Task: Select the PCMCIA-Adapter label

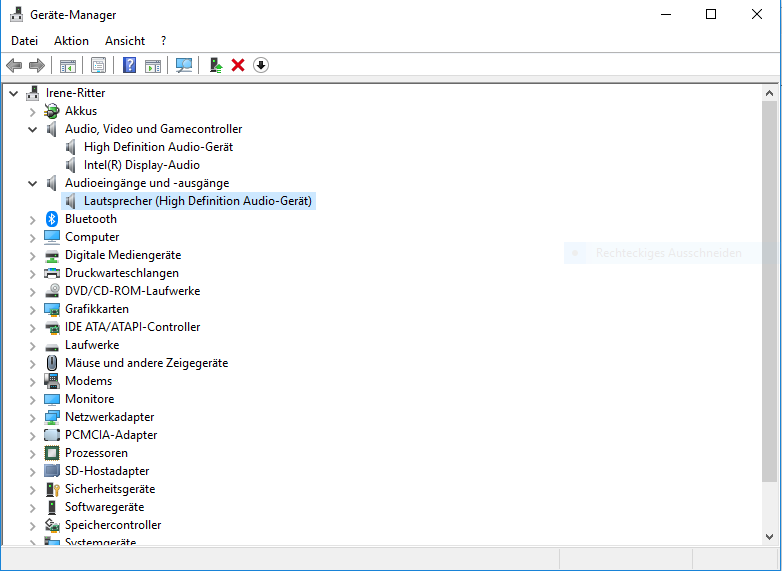Action: point(111,435)
